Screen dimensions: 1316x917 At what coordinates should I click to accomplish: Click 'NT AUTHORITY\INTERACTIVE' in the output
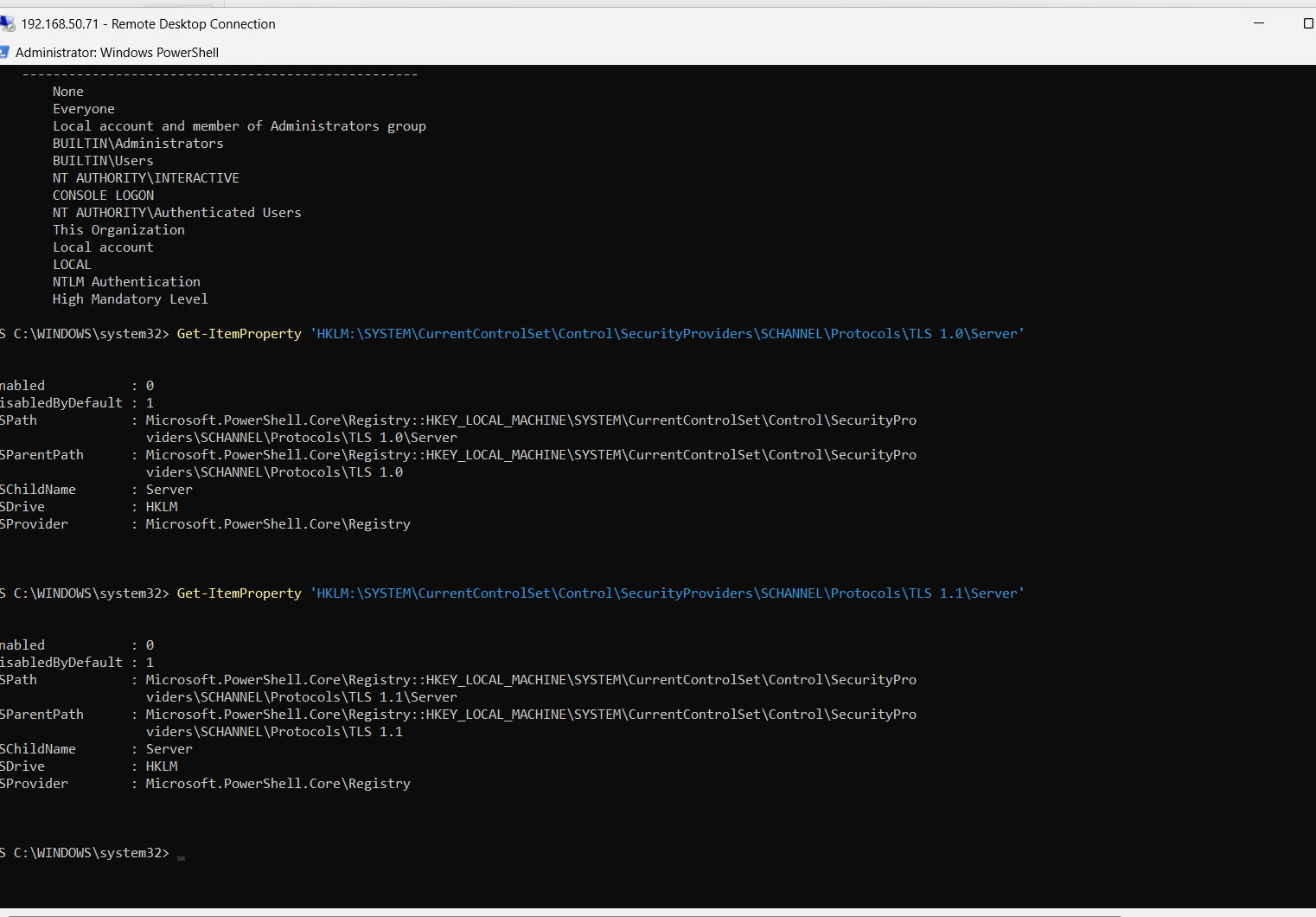tap(146, 178)
